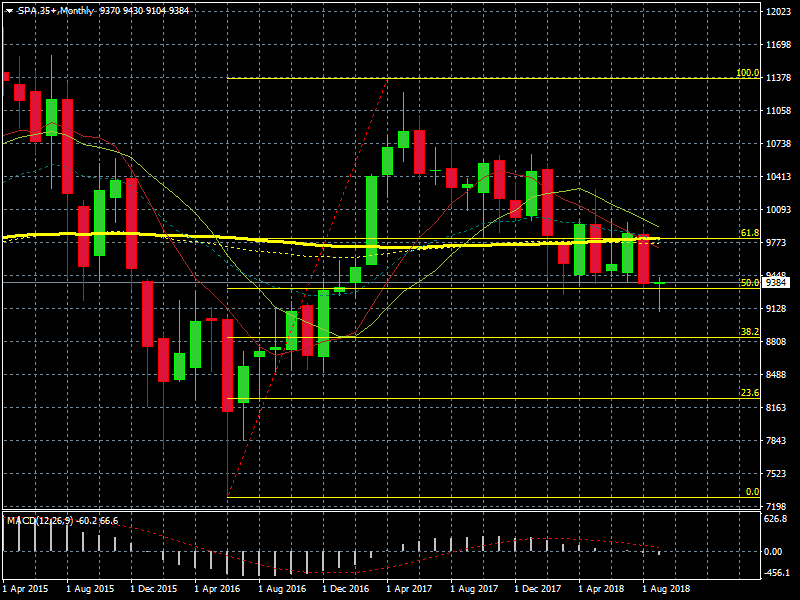Click the 1 Apr 2017 date label
Image resolution: width=800 pixels, height=600 pixels.
(410, 590)
